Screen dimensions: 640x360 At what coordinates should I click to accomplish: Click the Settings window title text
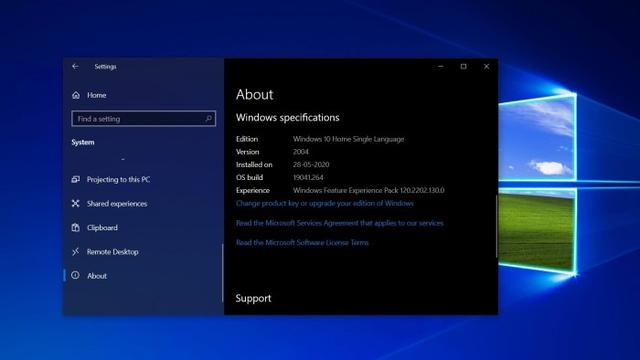pos(105,67)
